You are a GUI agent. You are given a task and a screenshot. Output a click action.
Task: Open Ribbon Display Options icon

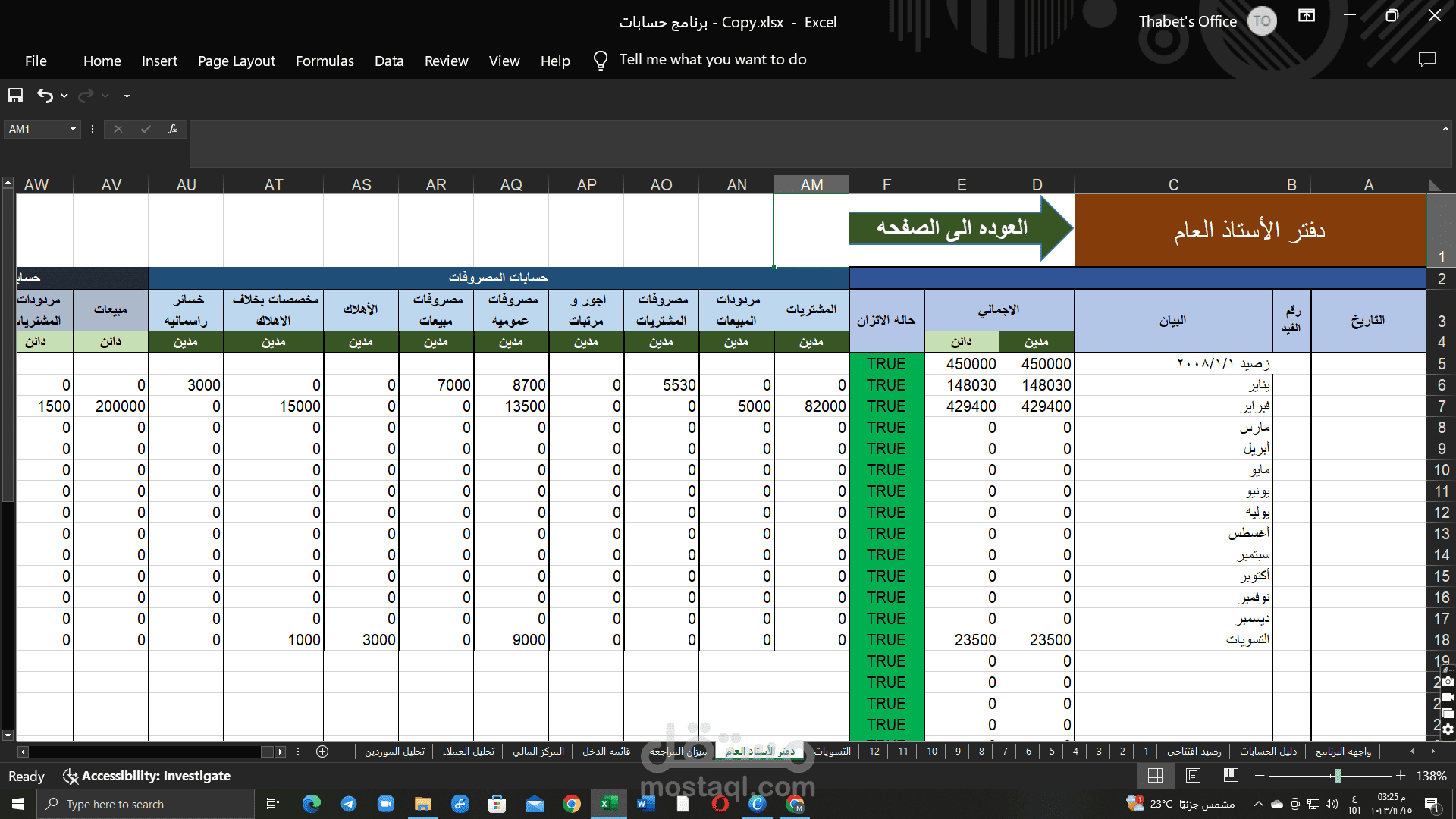click(1307, 16)
